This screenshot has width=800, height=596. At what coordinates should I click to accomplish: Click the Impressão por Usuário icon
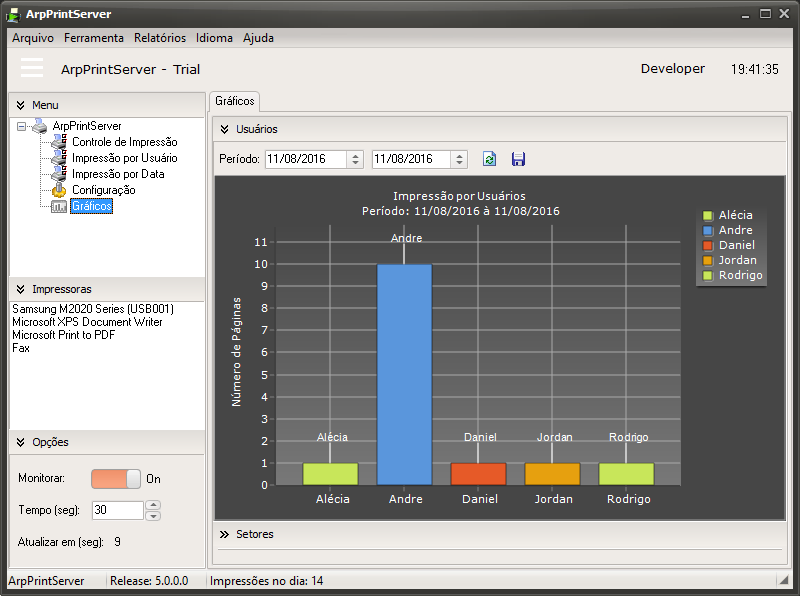[x=59, y=158]
